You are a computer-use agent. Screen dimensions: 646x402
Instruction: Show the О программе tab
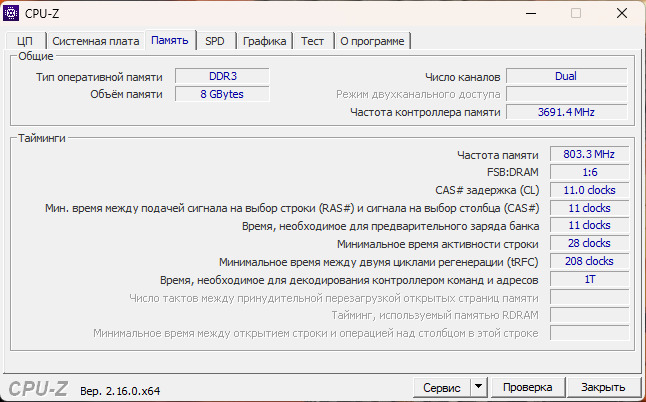(x=372, y=41)
